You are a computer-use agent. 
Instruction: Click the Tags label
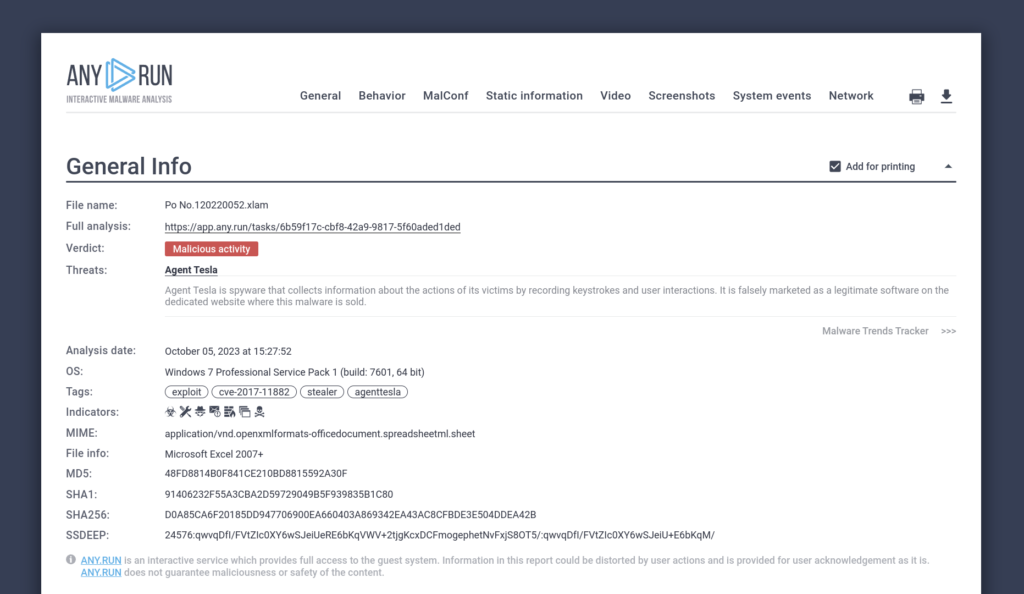(79, 392)
